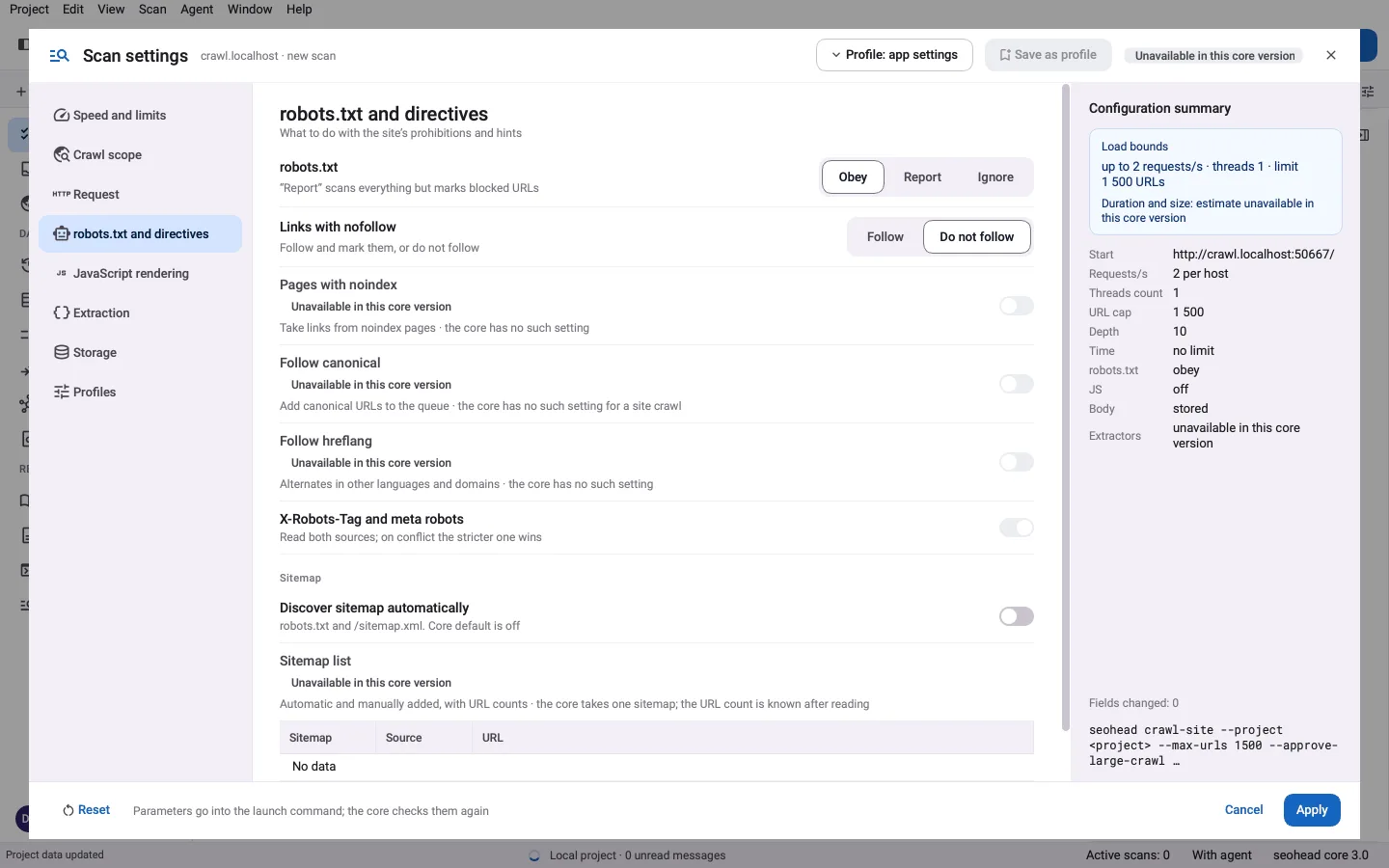
Task: Click 'Project data updated' status text
Action: pyautogui.click(x=55, y=854)
